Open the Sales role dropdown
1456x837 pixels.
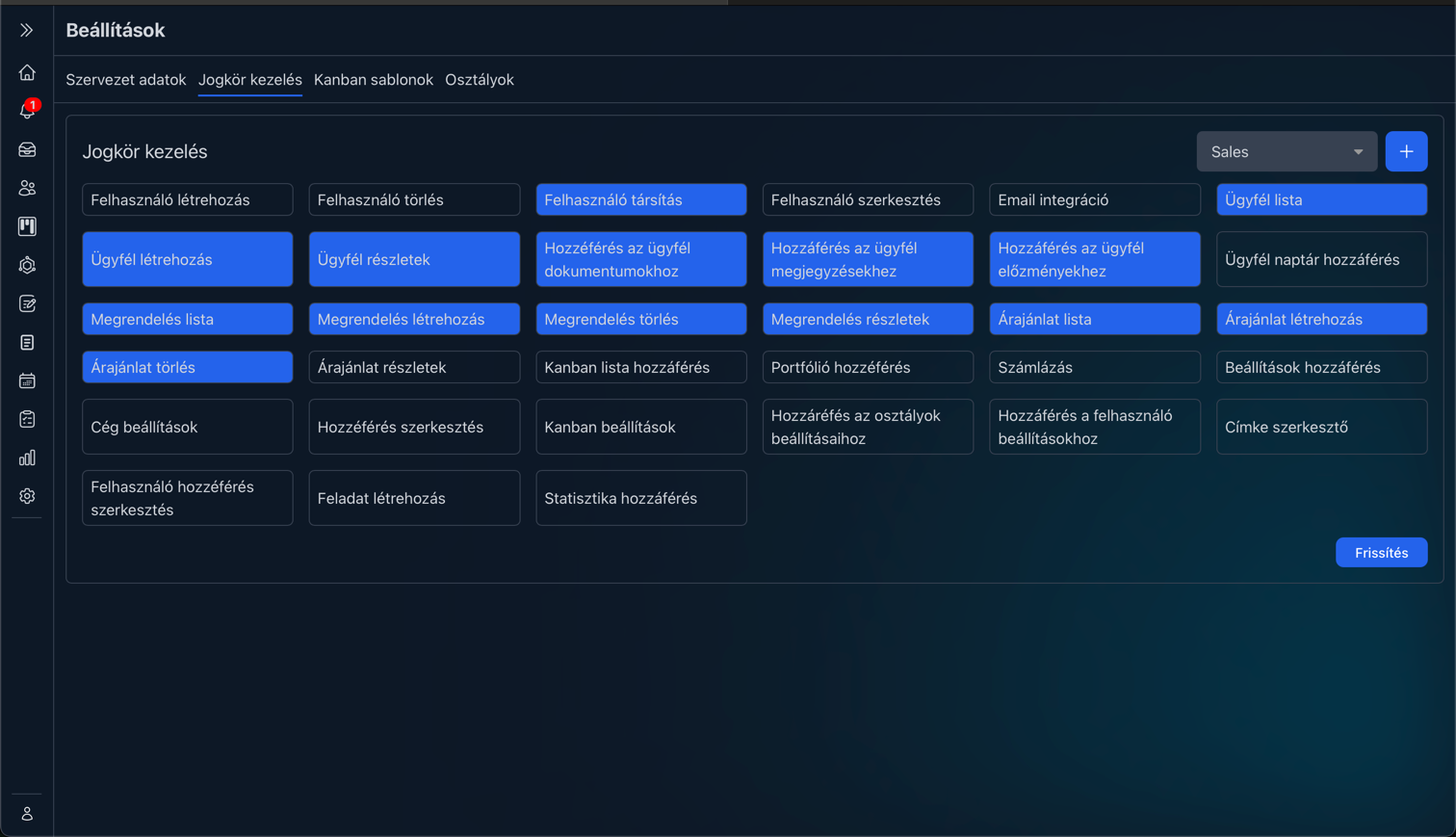click(x=1286, y=152)
